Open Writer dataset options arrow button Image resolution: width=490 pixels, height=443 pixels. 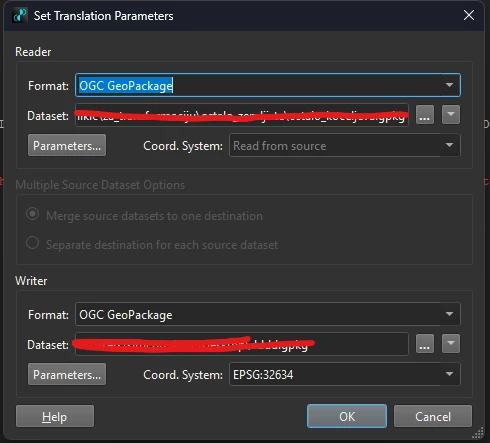point(451,344)
